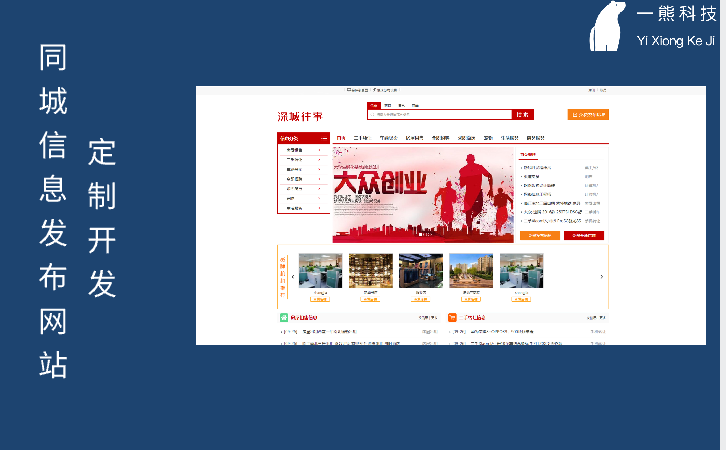Select the second search-type tab above the search box
Screen dimensions: 726x450
point(388,106)
